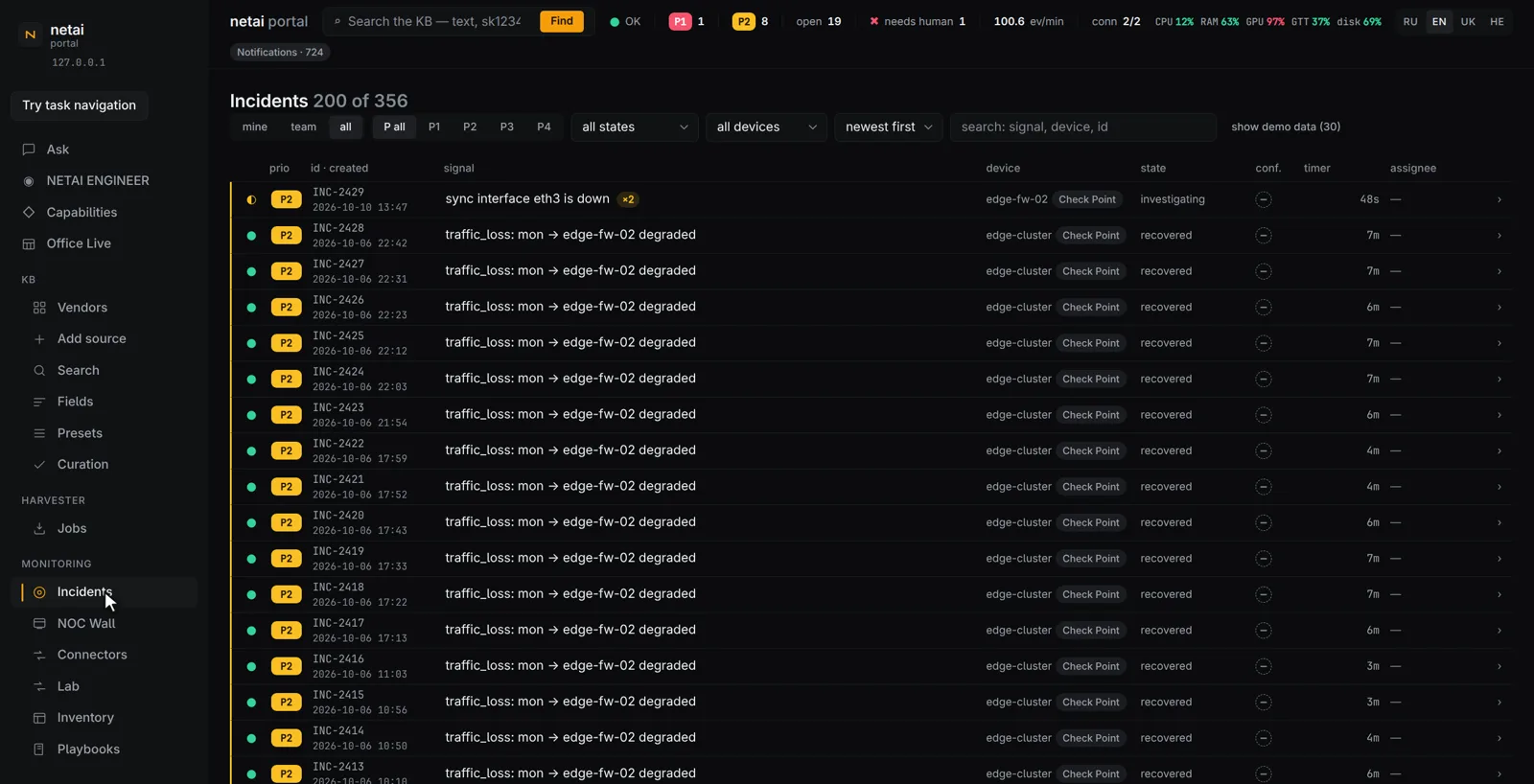Switch language to HE

pyautogui.click(x=1497, y=21)
